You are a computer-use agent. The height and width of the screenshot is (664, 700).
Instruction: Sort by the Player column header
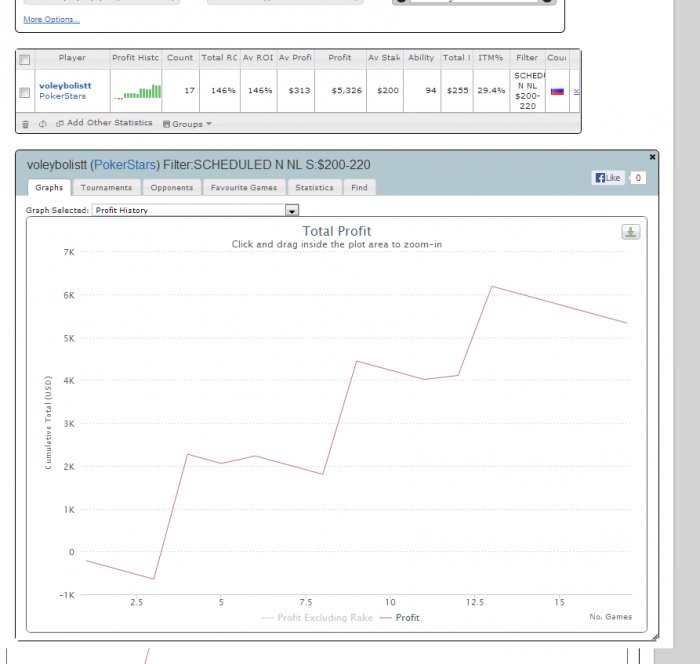pos(72,58)
